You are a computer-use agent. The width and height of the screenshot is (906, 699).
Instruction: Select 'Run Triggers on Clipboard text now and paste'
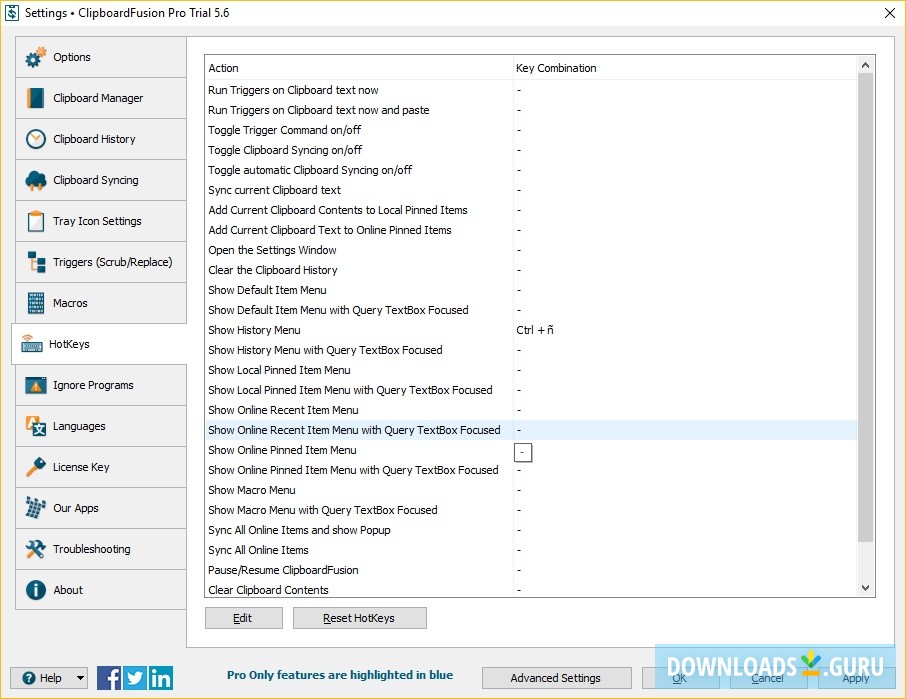[x=530, y=110]
